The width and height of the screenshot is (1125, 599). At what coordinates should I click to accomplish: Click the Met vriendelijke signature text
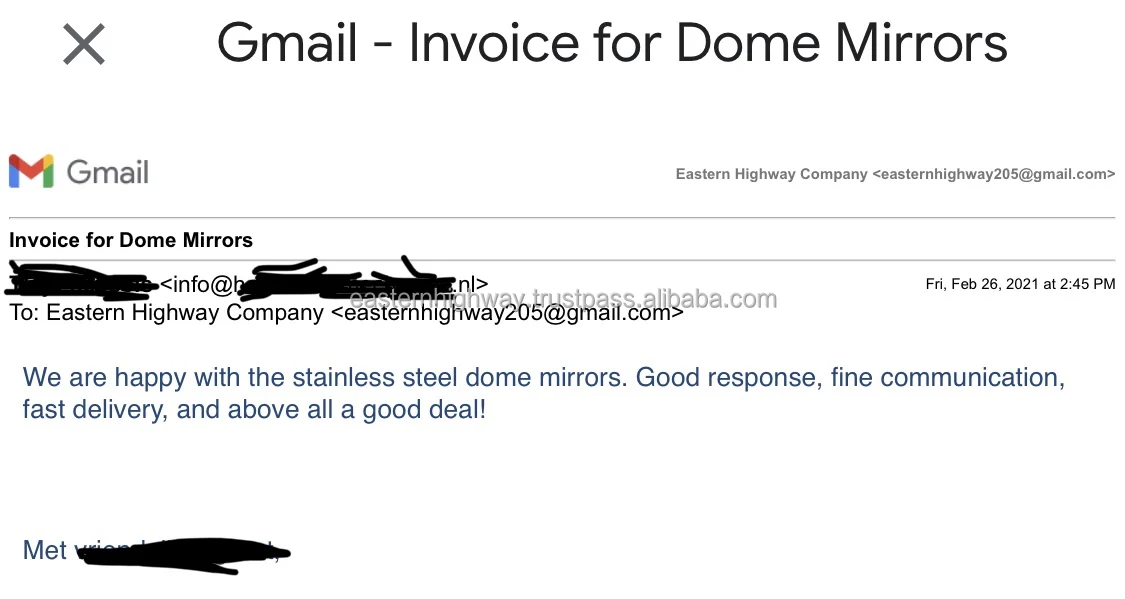[60, 550]
